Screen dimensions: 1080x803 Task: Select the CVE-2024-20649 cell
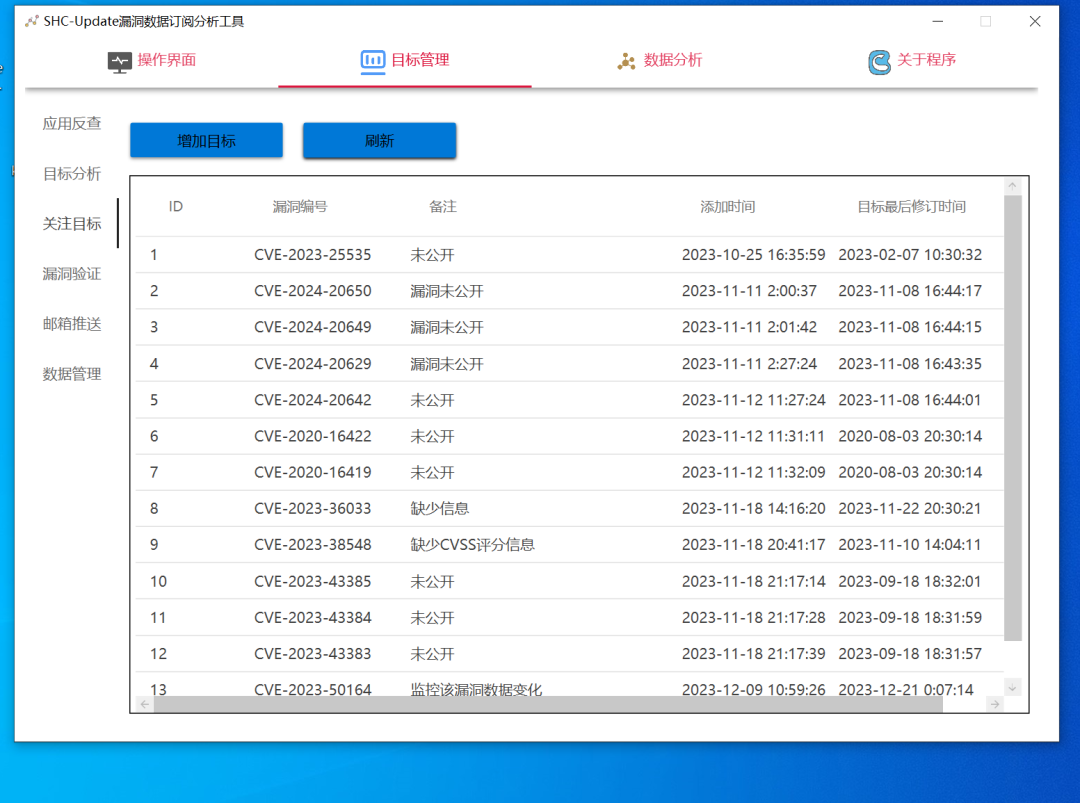(x=313, y=327)
